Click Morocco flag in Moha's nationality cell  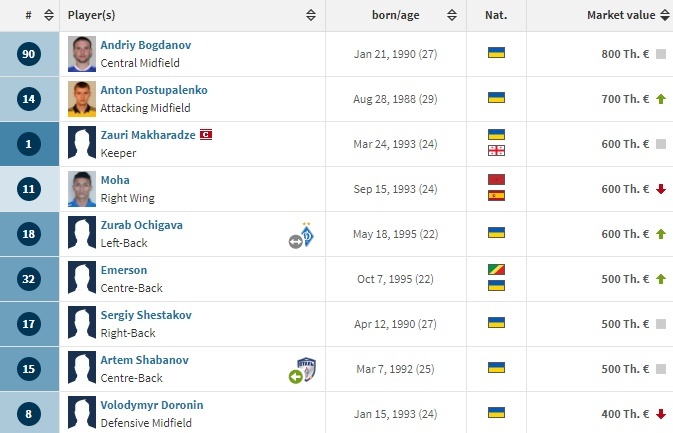495,180
